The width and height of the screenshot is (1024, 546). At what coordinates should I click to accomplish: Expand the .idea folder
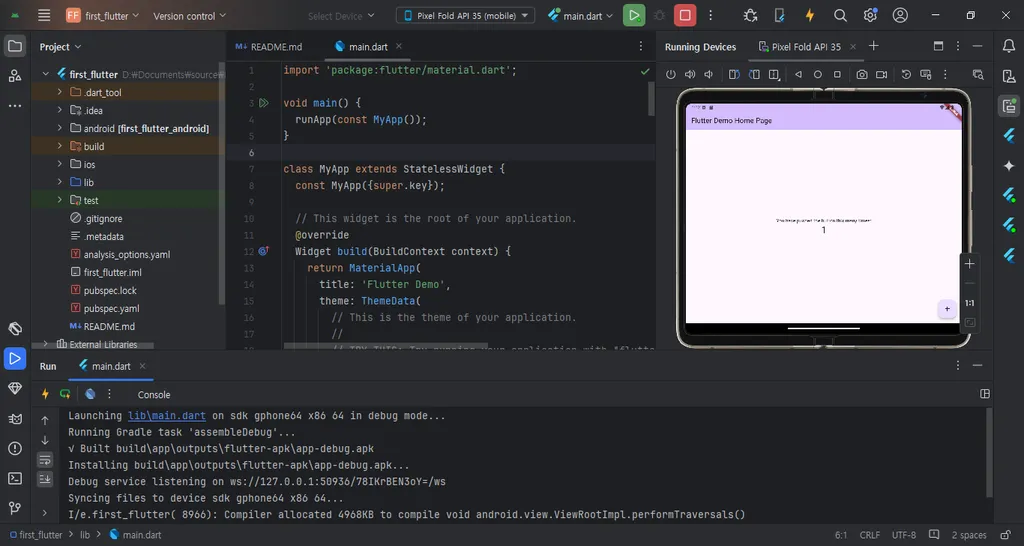[59, 110]
